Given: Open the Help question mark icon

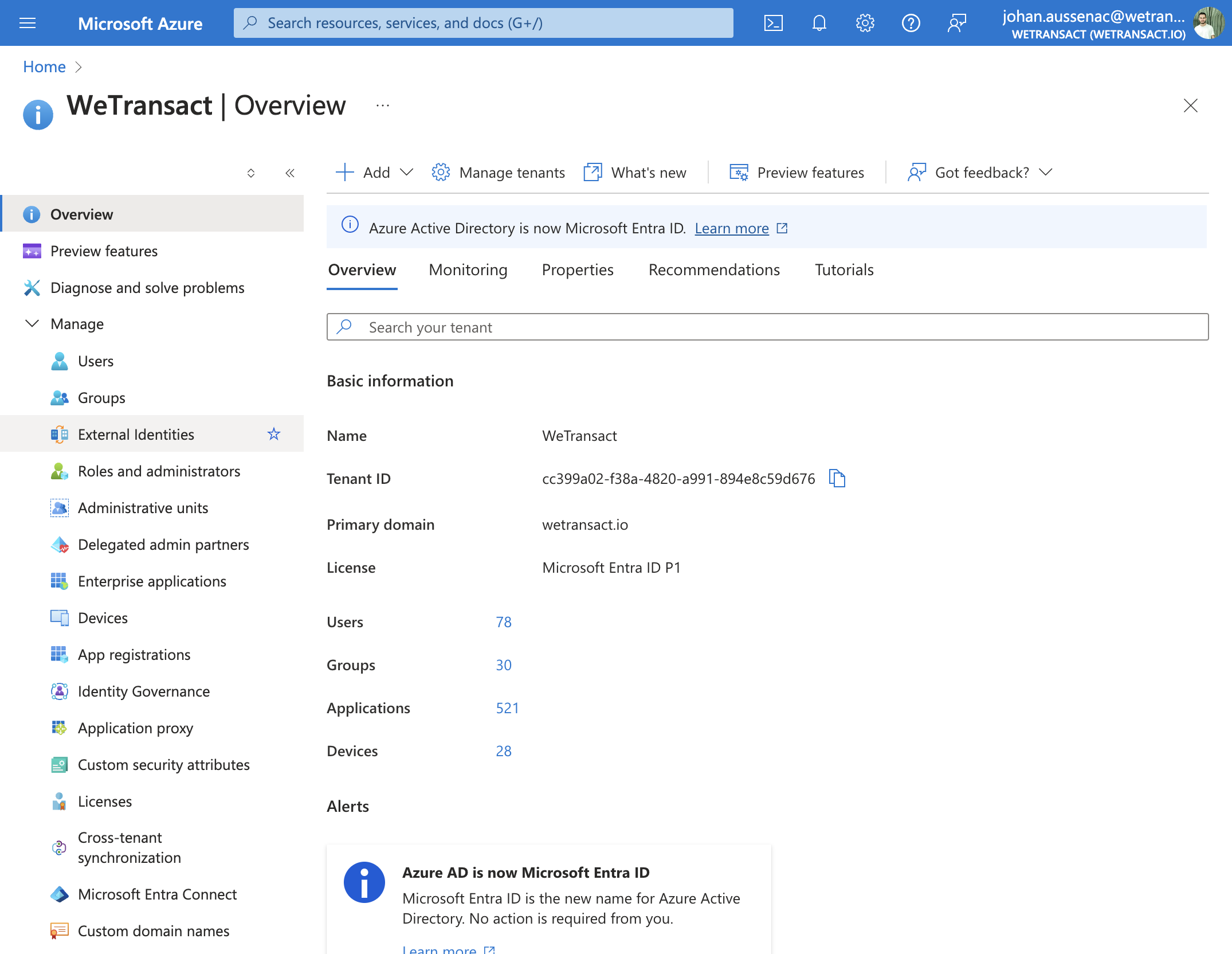Looking at the screenshot, I should [911, 23].
